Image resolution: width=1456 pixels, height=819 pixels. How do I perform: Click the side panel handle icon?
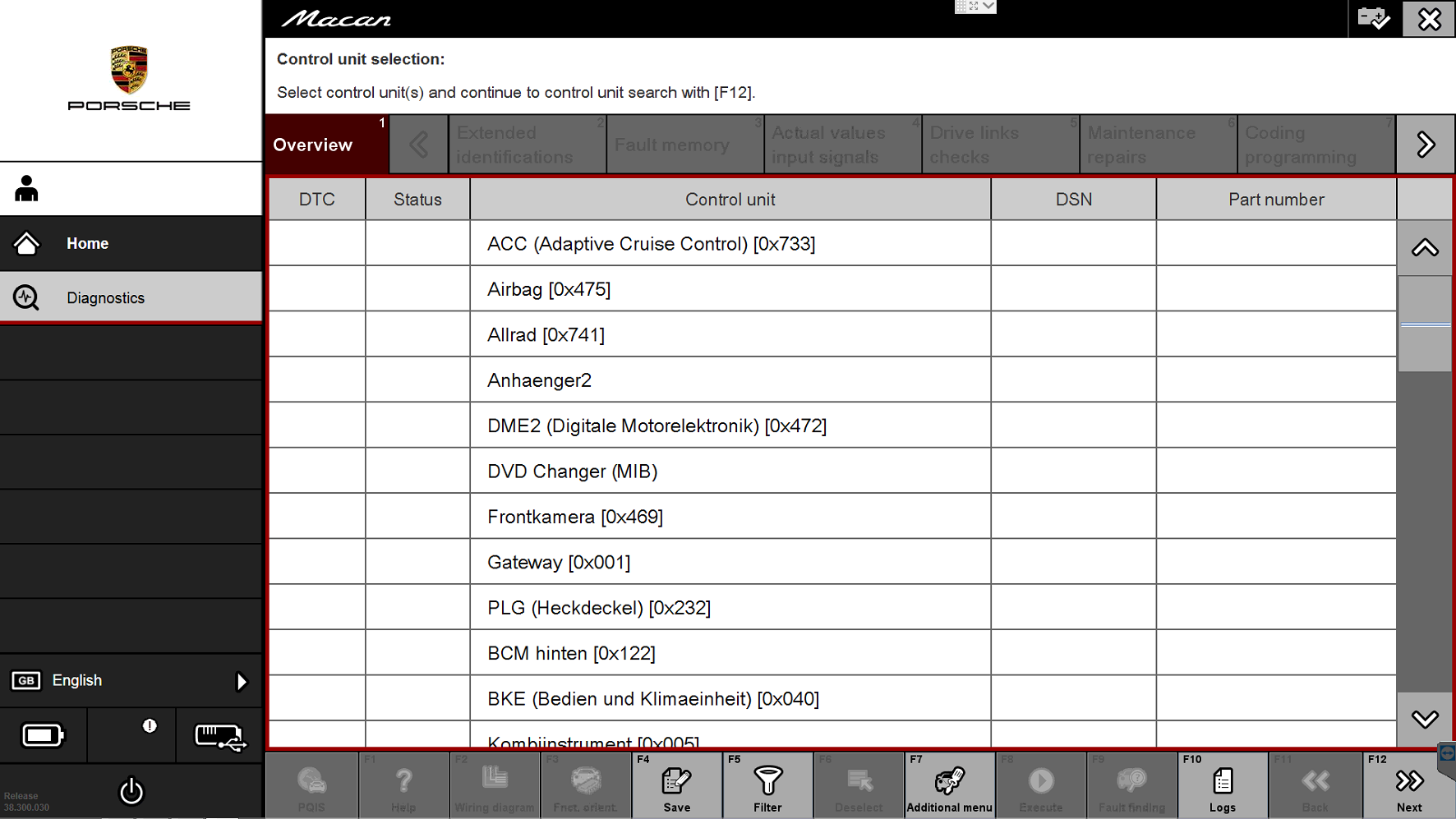[x=1447, y=753]
